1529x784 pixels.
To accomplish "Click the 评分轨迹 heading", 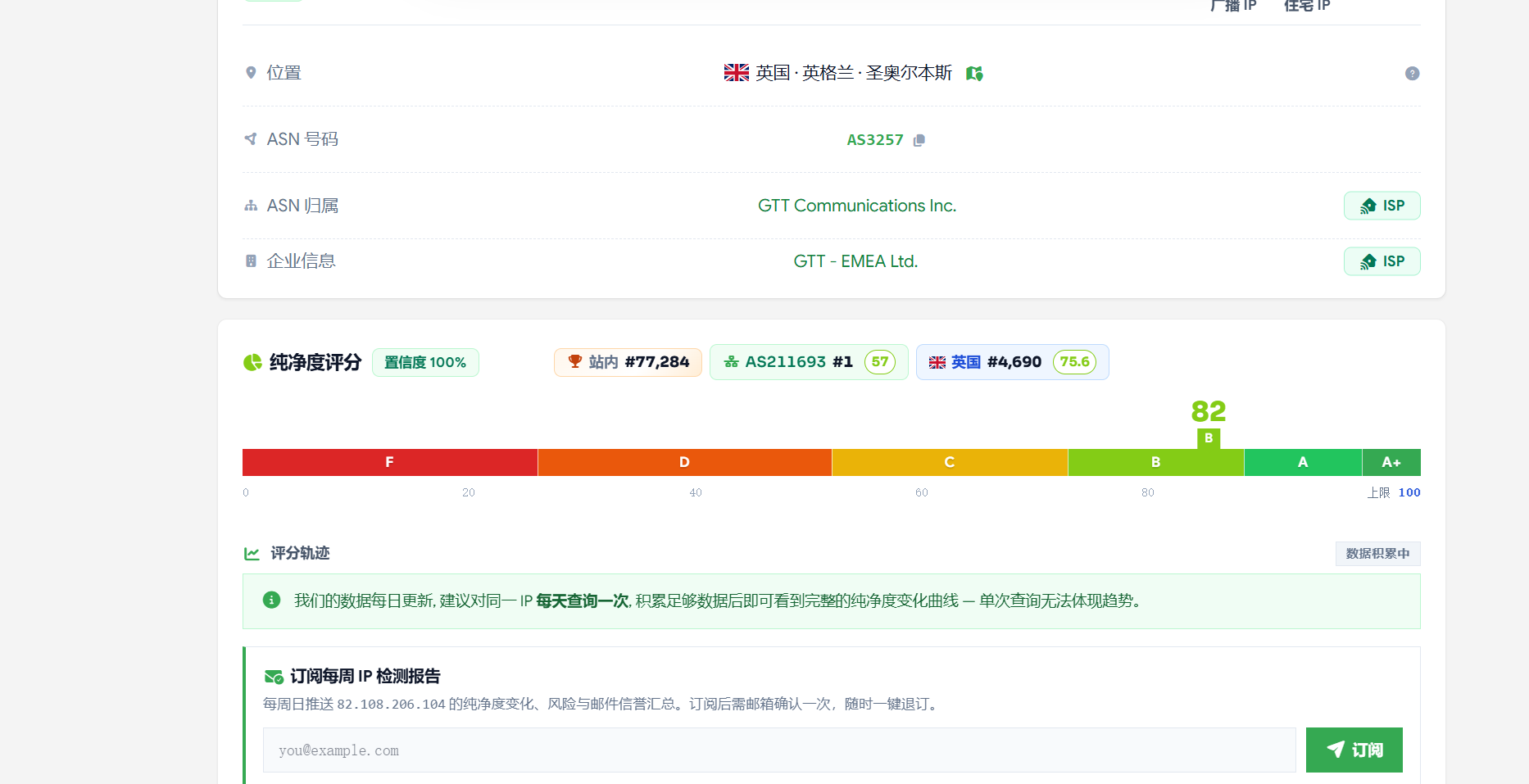I will pyautogui.click(x=300, y=554).
